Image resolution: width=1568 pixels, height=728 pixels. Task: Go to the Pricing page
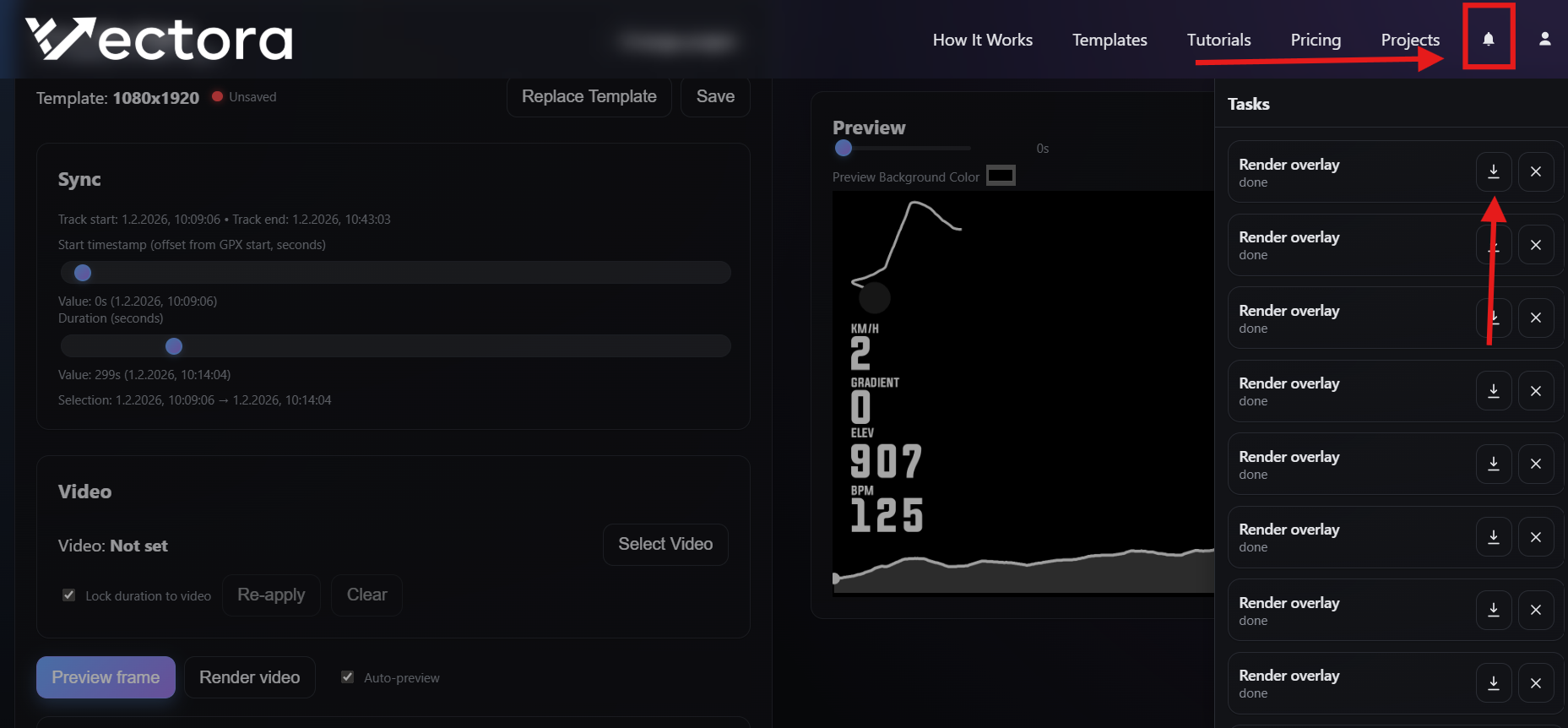point(1315,40)
